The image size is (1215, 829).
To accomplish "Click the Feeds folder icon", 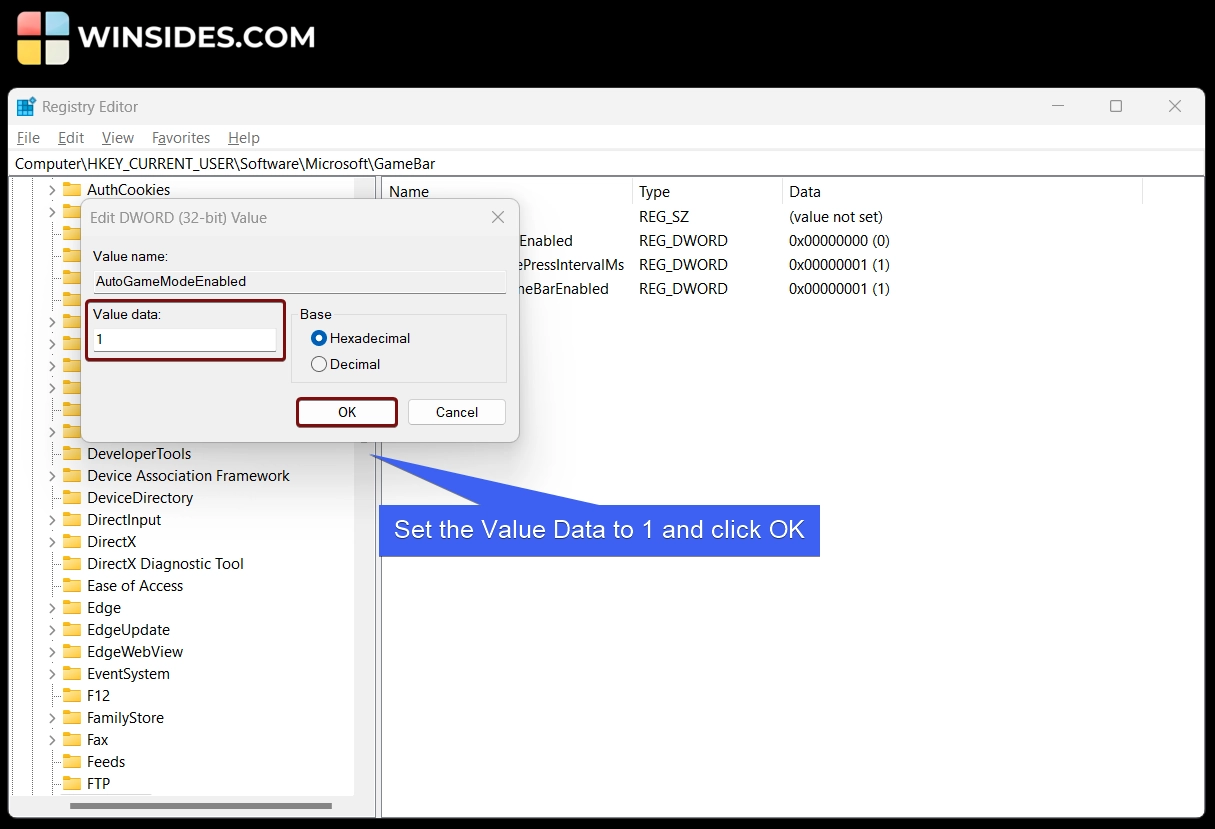I will click(x=72, y=761).
